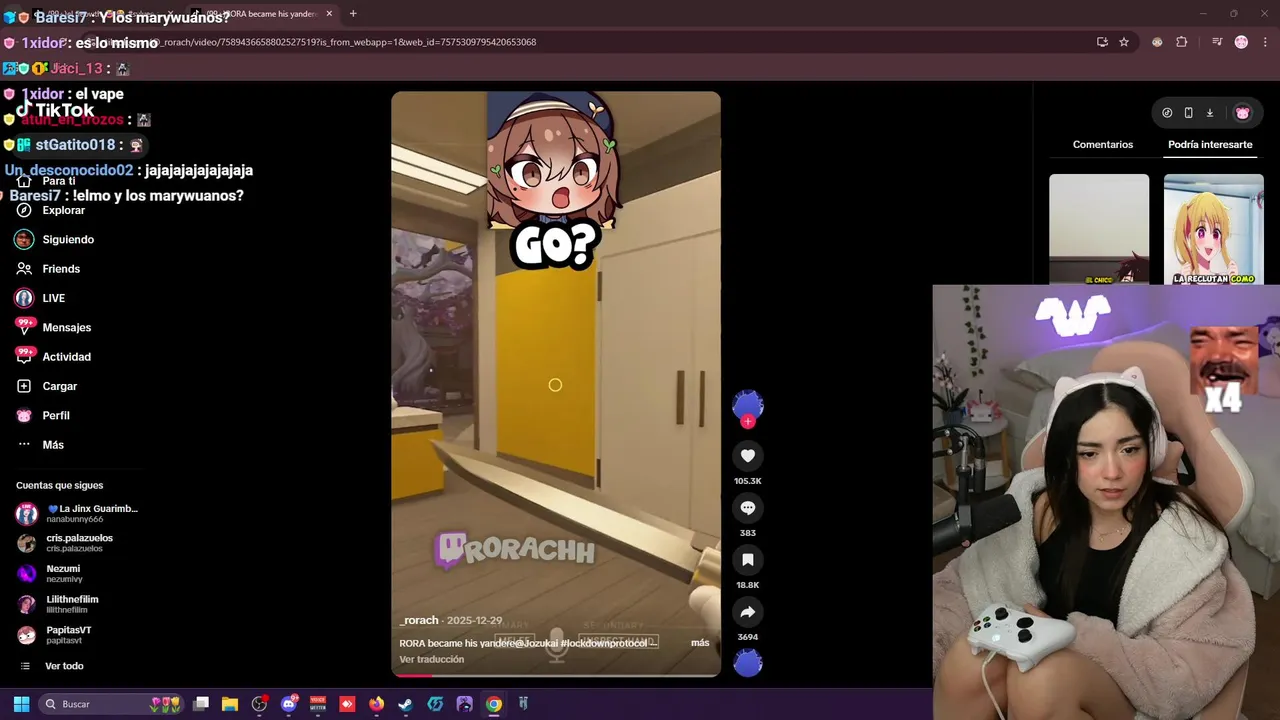Viewport: 1280px width, 720px height.
Task: Open Task View on the taskbar
Action: (x=201, y=704)
